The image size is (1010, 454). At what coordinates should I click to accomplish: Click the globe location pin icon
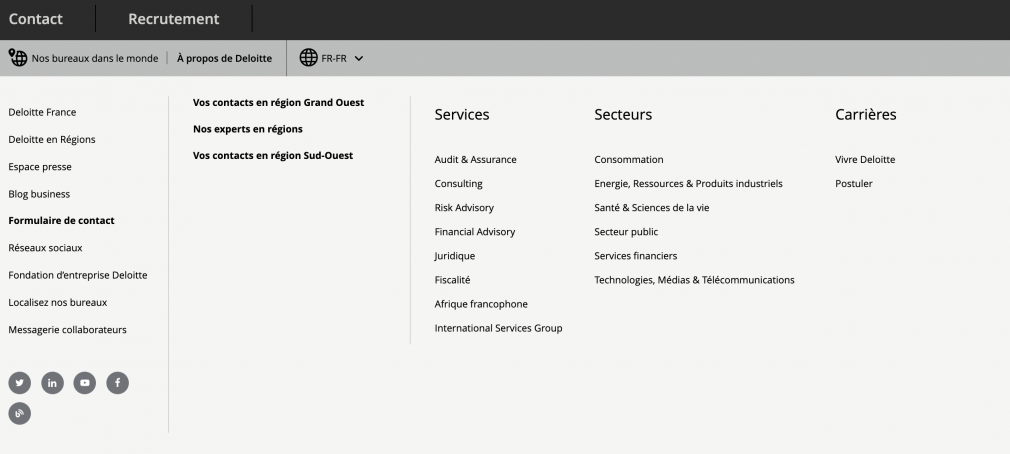click(x=18, y=58)
